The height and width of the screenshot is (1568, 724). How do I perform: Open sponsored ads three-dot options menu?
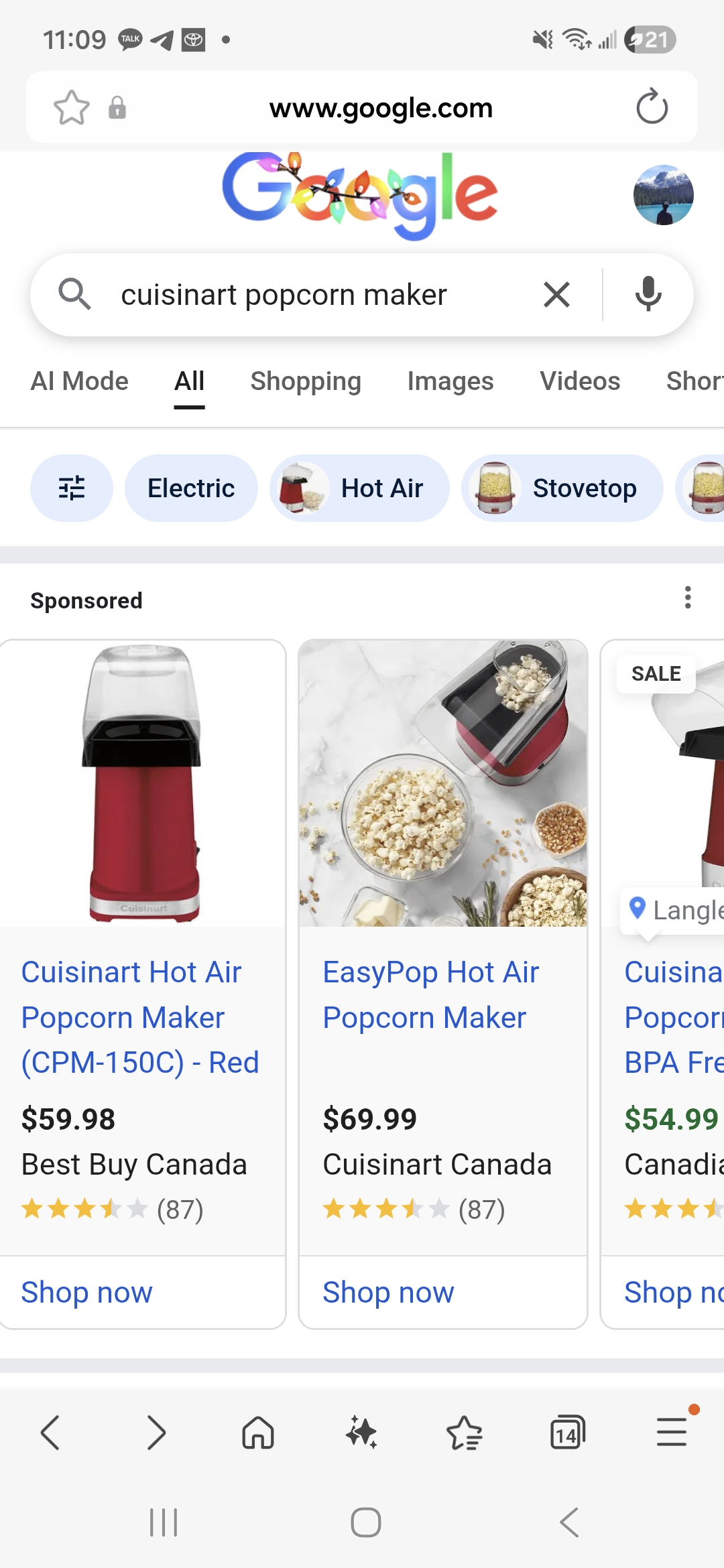point(687,597)
